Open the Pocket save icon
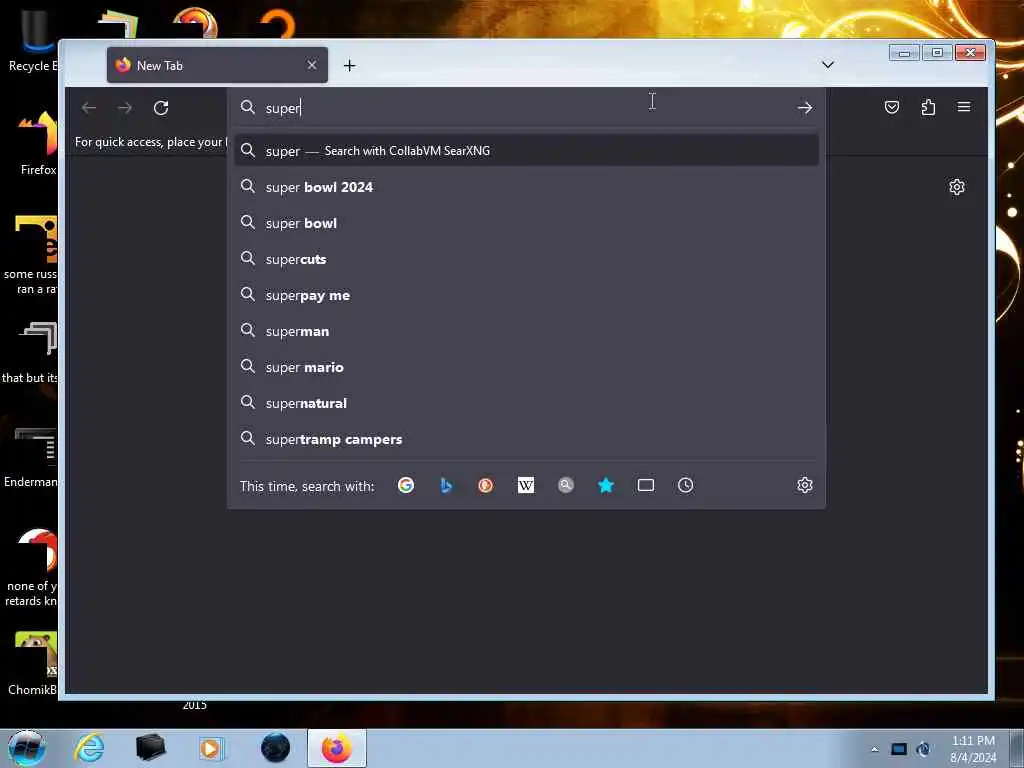The width and height of the screenshot is (1024, 768). [x=891, y=107]
